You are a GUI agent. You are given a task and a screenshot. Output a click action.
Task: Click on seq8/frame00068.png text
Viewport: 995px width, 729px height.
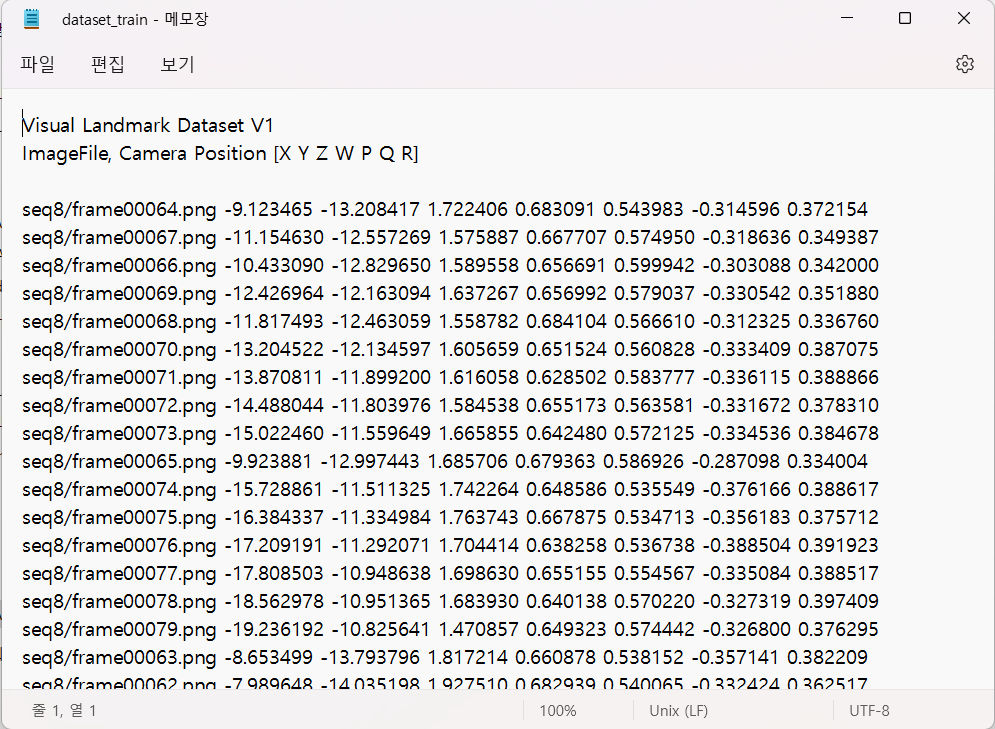click(119, 322)
